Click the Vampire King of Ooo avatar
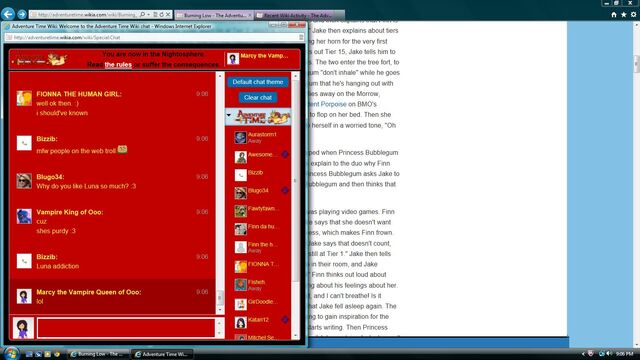The image size is (640, 360). tap(24, 216)
